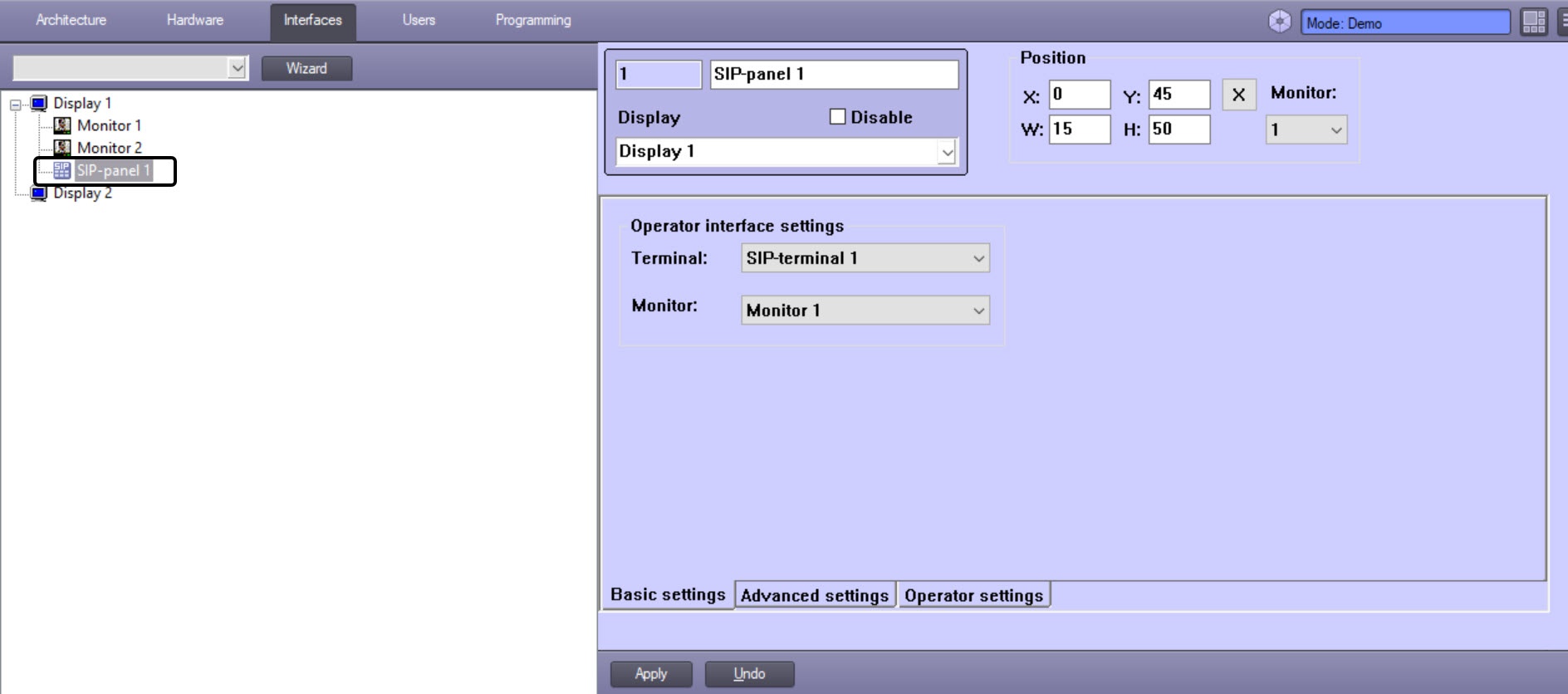Viewport: 1568px width, 694px height.
Task: Go to the Operator settings tab
Action: pyautogui.click(x=973, y=595)
